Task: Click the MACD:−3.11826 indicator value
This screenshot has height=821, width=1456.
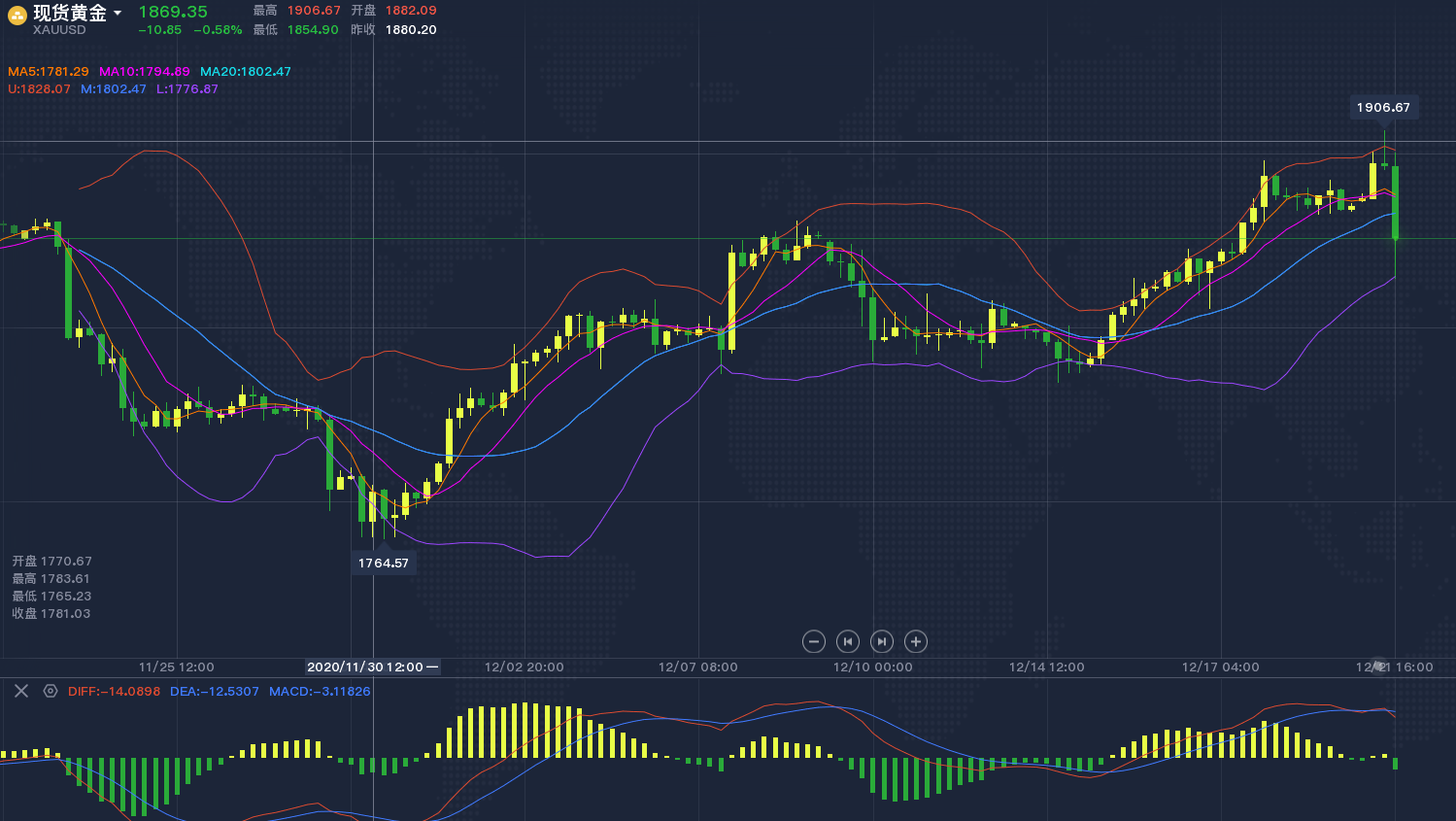Action: [x=320, y=692]
